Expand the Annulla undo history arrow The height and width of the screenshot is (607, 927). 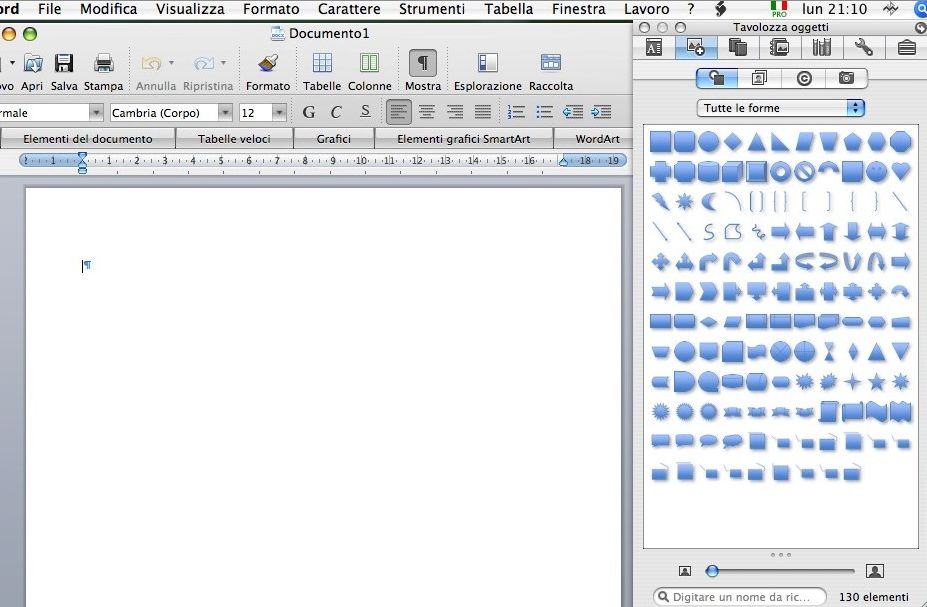coord(171,62)
